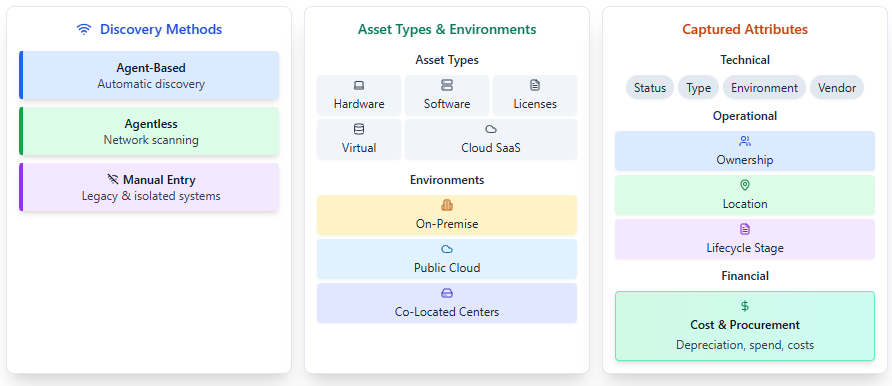Click the Vendor attribute pill
The width and height of the screenshot is (892, 386).
tap(837, 88)
